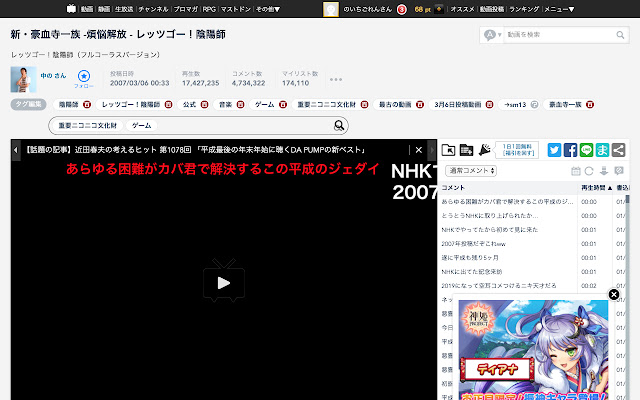640x400 pixels.
Task: Open RPG in the top navigation
Action: coord(209,9)
